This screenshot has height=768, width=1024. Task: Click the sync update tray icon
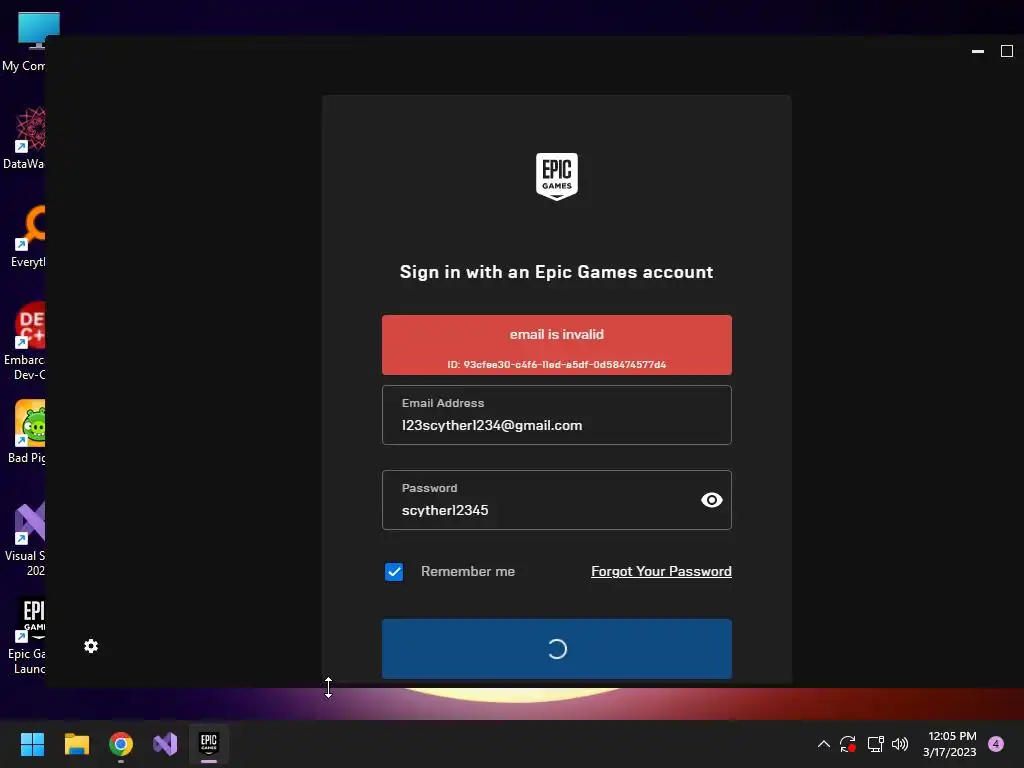848,744
